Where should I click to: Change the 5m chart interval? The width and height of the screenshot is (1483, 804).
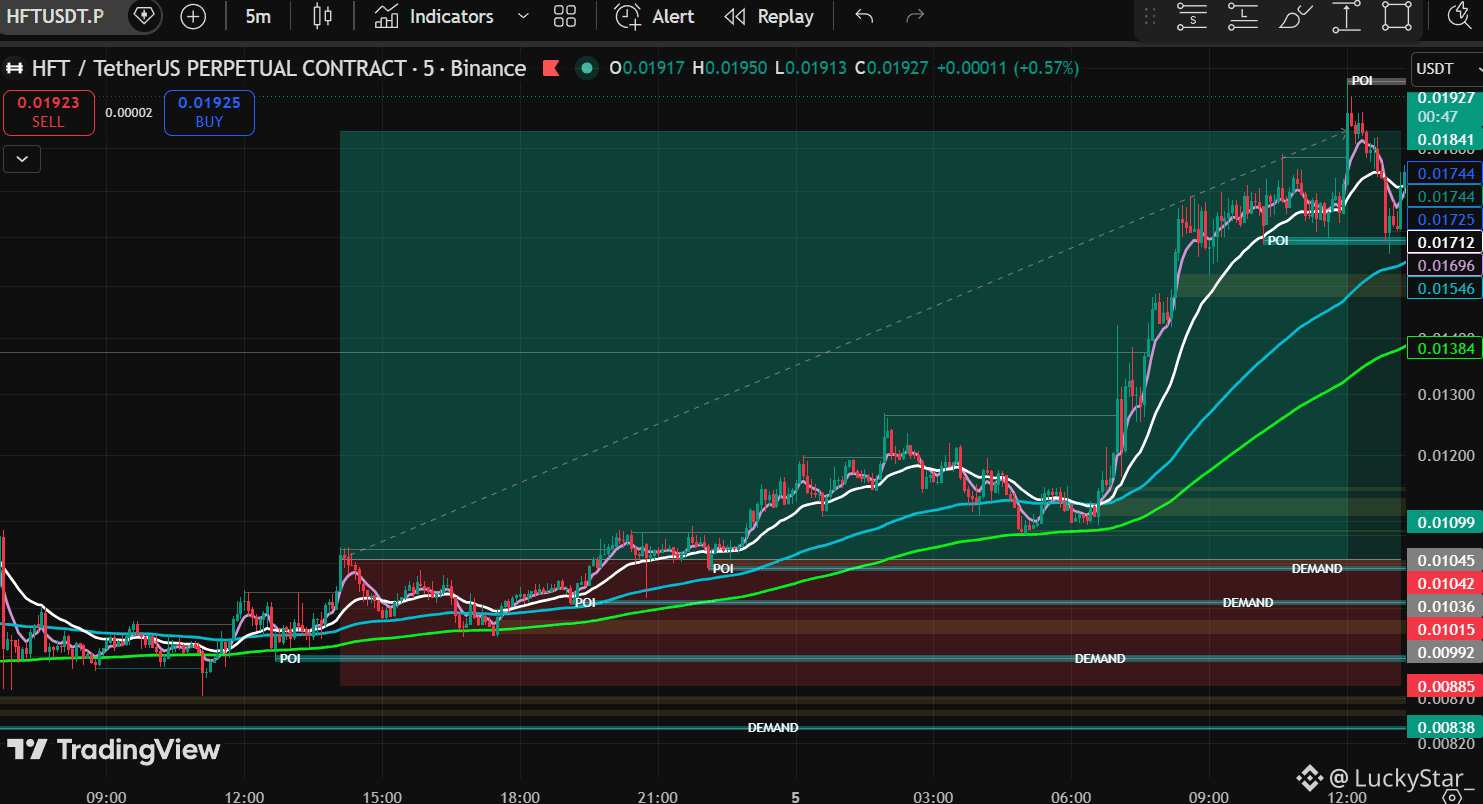(258, 17)
